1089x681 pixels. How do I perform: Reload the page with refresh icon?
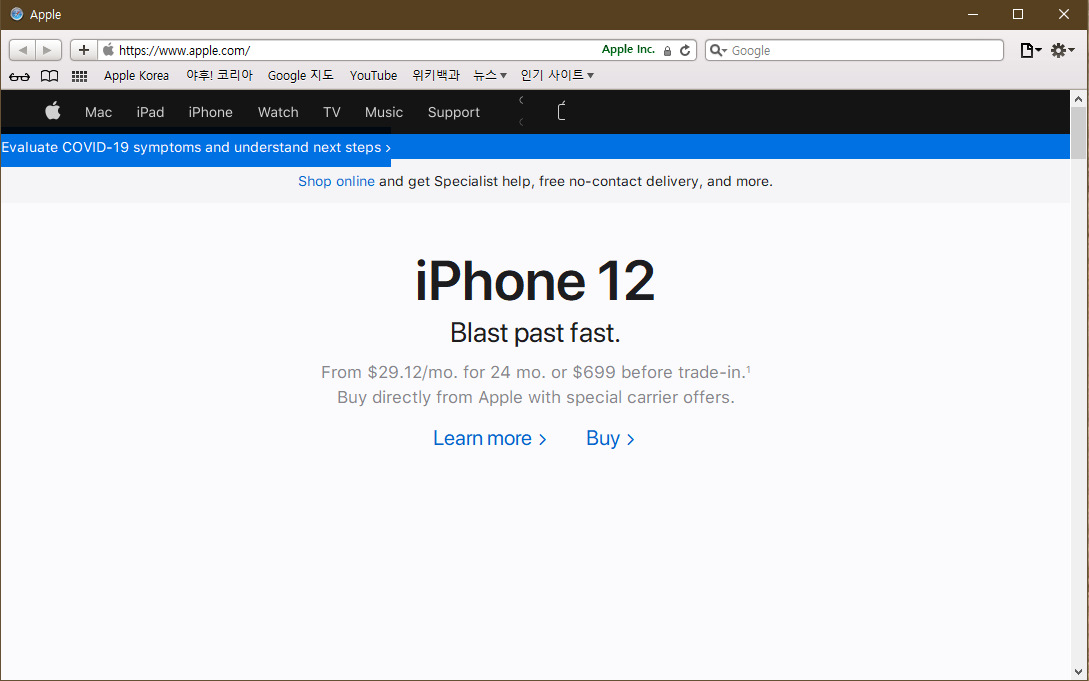685,50
